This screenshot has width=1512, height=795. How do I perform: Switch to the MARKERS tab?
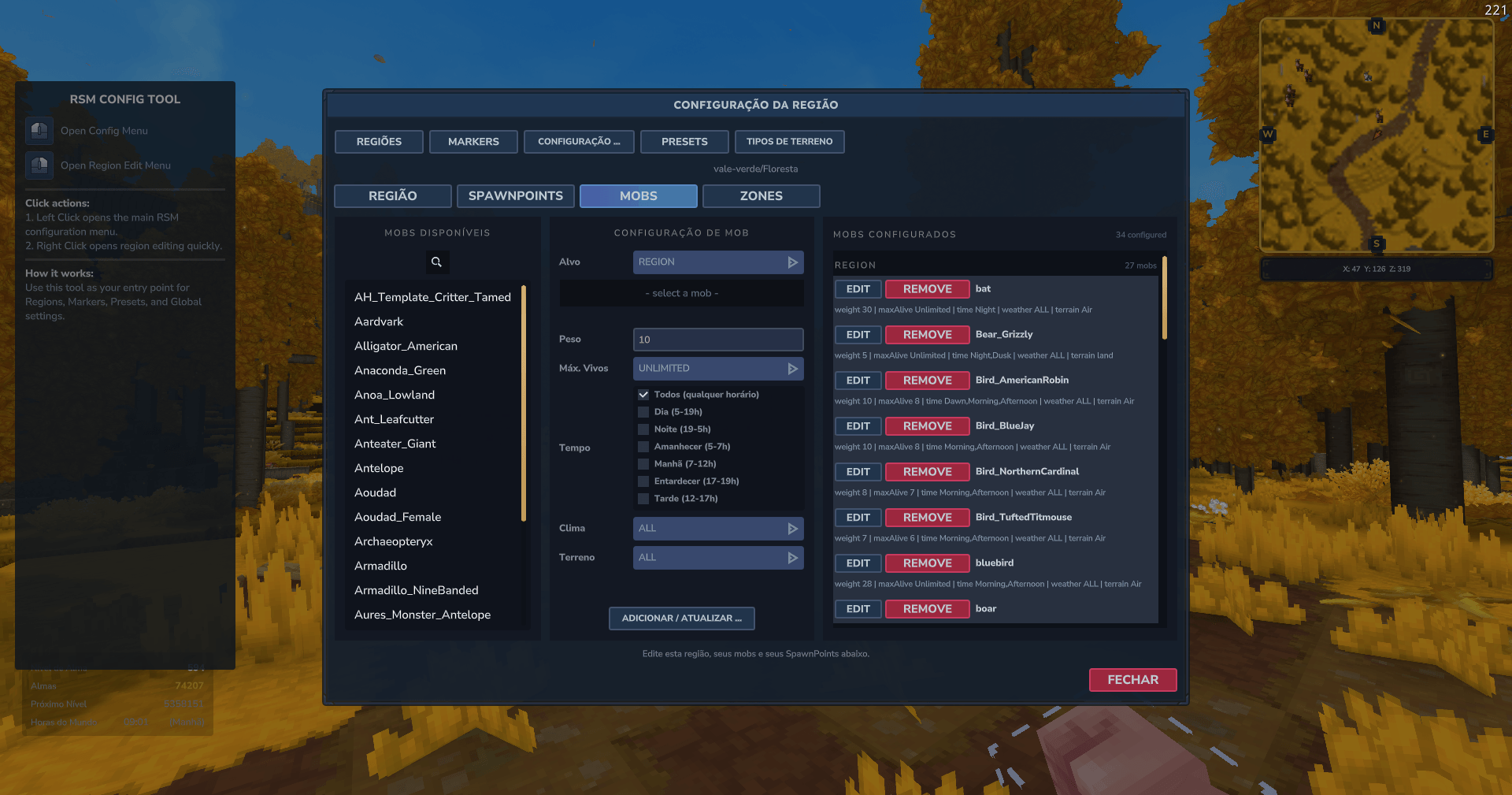(473, 142)
